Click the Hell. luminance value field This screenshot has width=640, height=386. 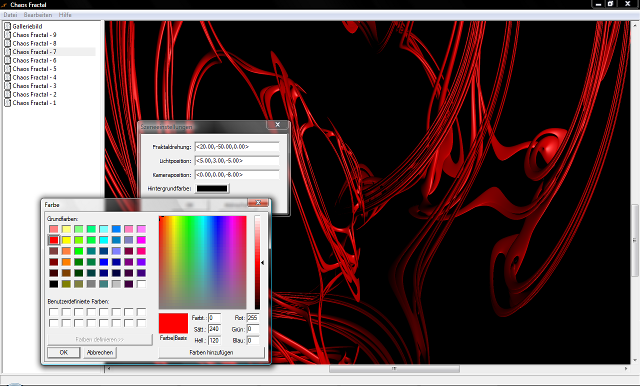pyautogui.click(x=214, y=340)
